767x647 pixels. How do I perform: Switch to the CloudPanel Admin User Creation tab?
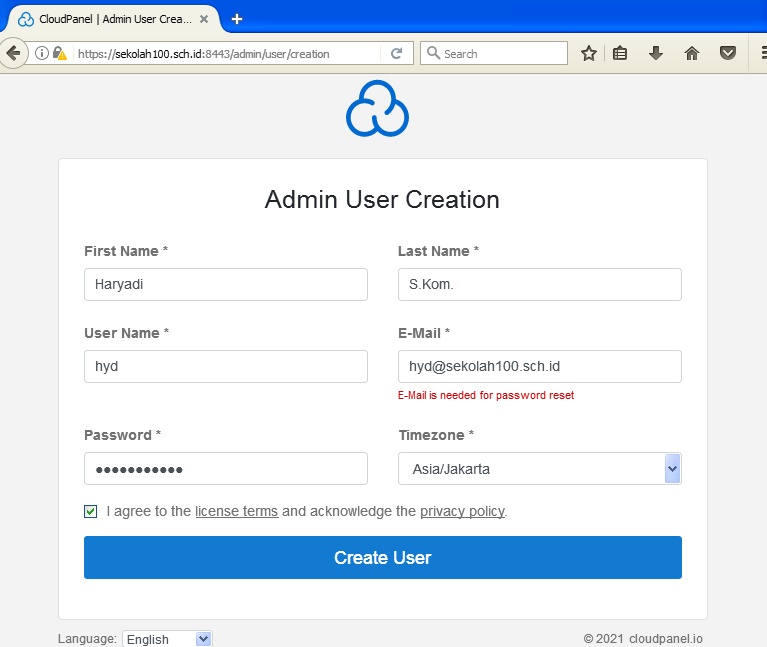click(x=112, y=19)
